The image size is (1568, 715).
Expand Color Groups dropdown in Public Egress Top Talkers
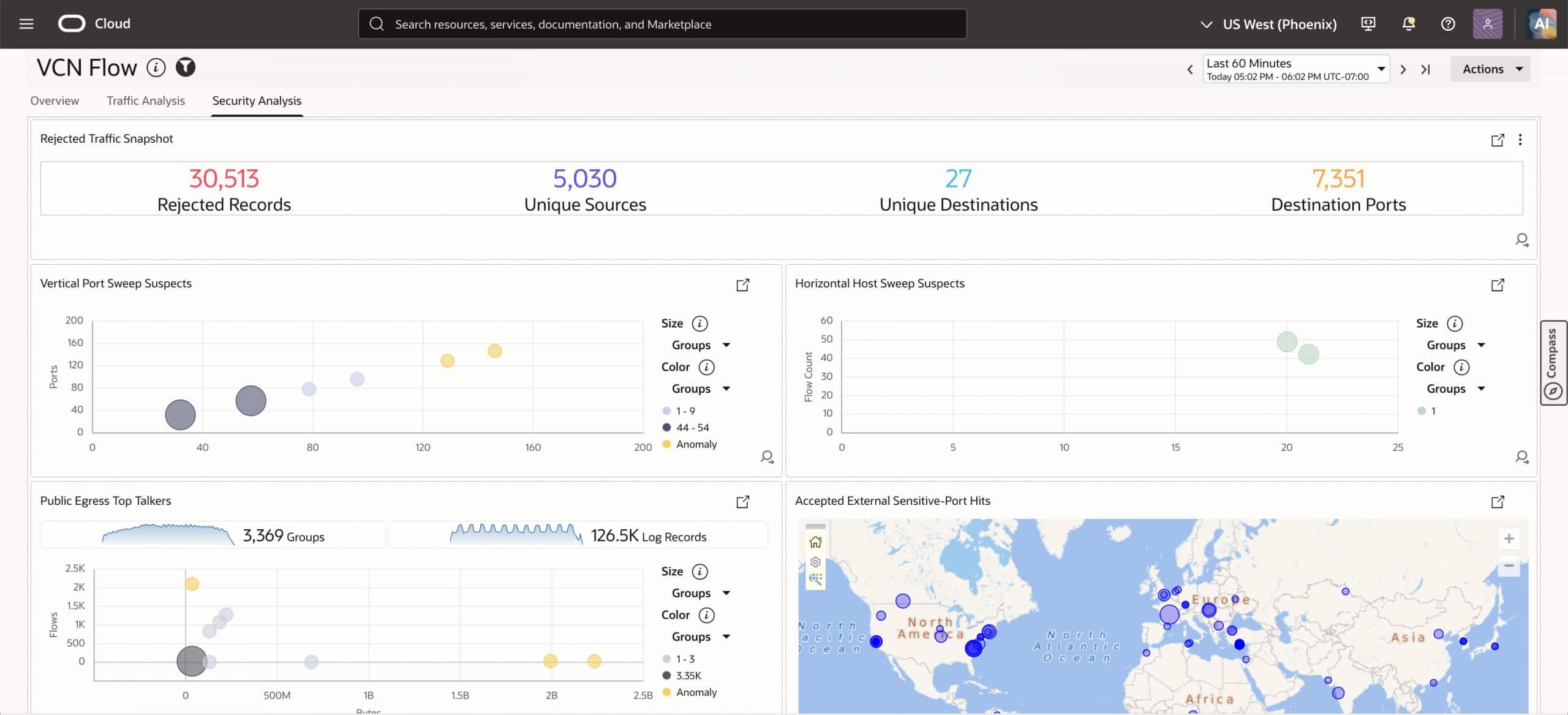pyautogui.click(x=701, y=637)
